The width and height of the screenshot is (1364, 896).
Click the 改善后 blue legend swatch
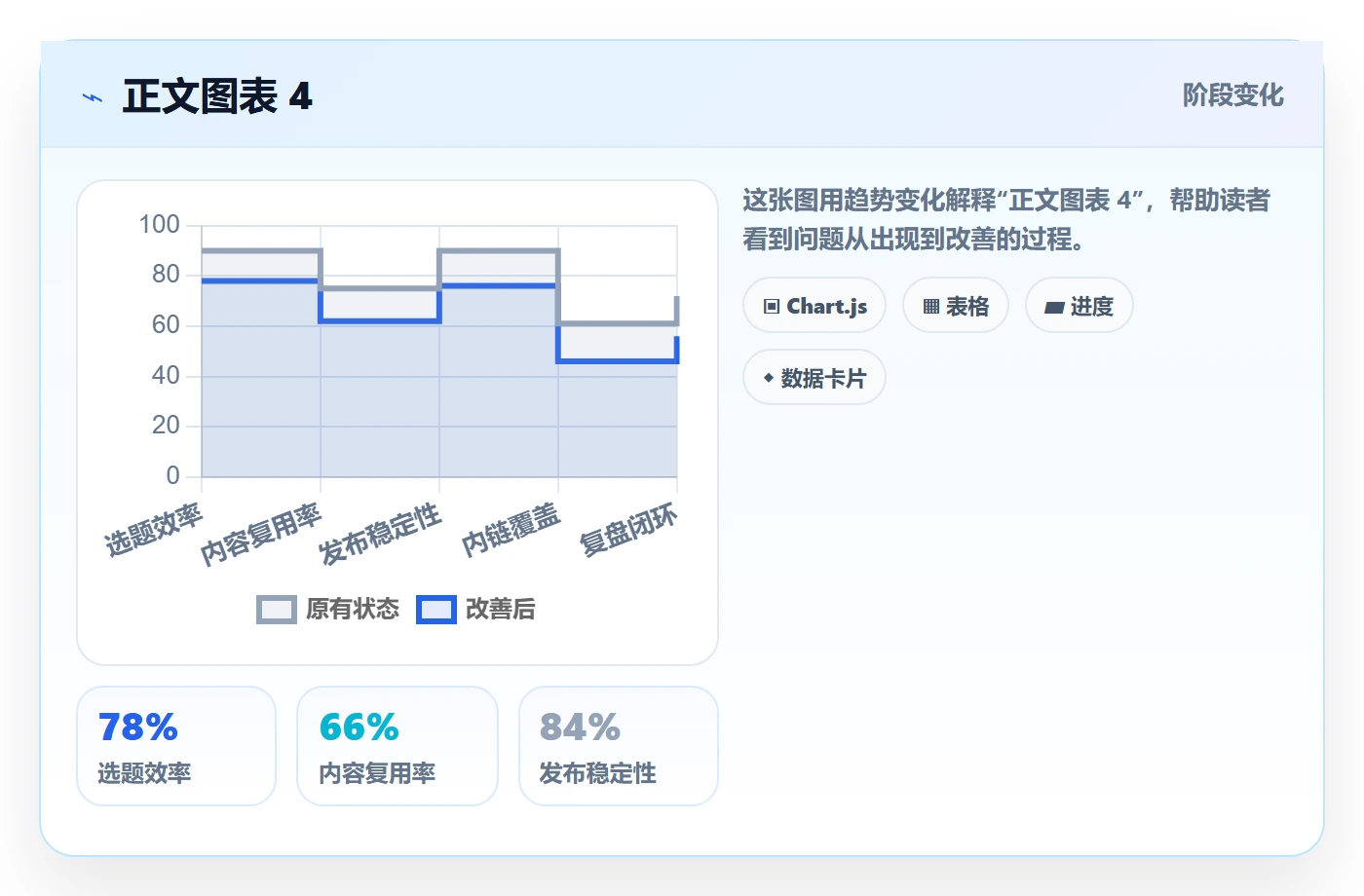[436, 610]
